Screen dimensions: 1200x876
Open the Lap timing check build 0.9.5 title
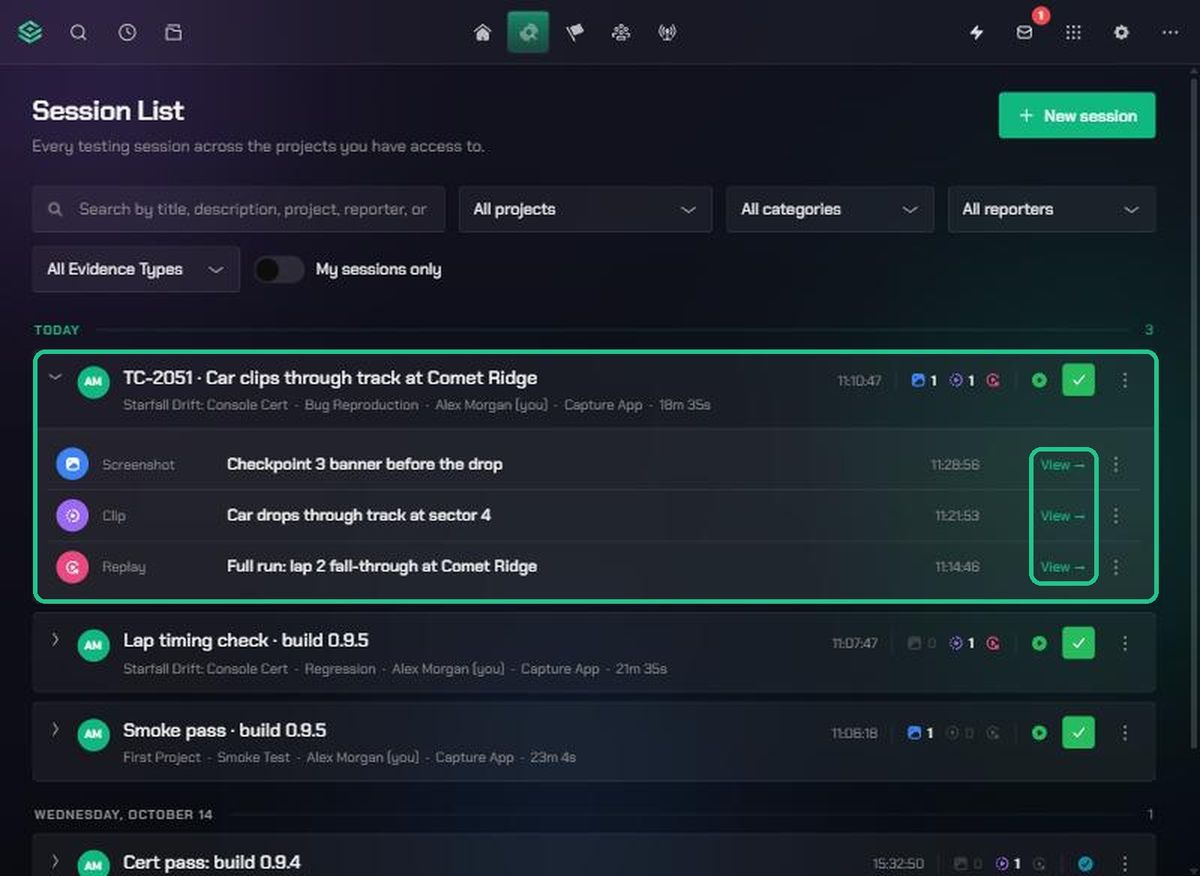(246, 640)
